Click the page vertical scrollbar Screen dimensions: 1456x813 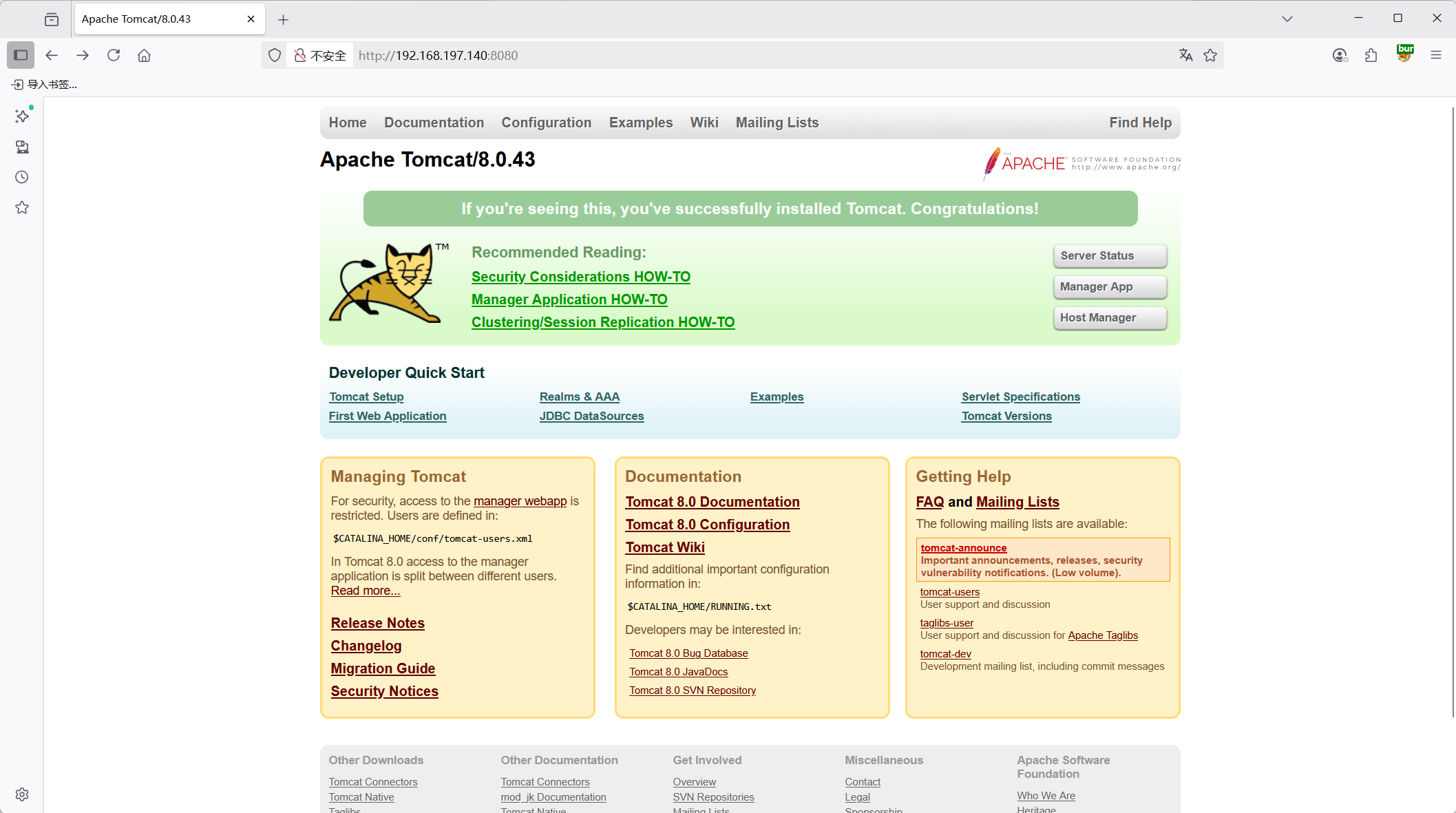(1453, 413)
